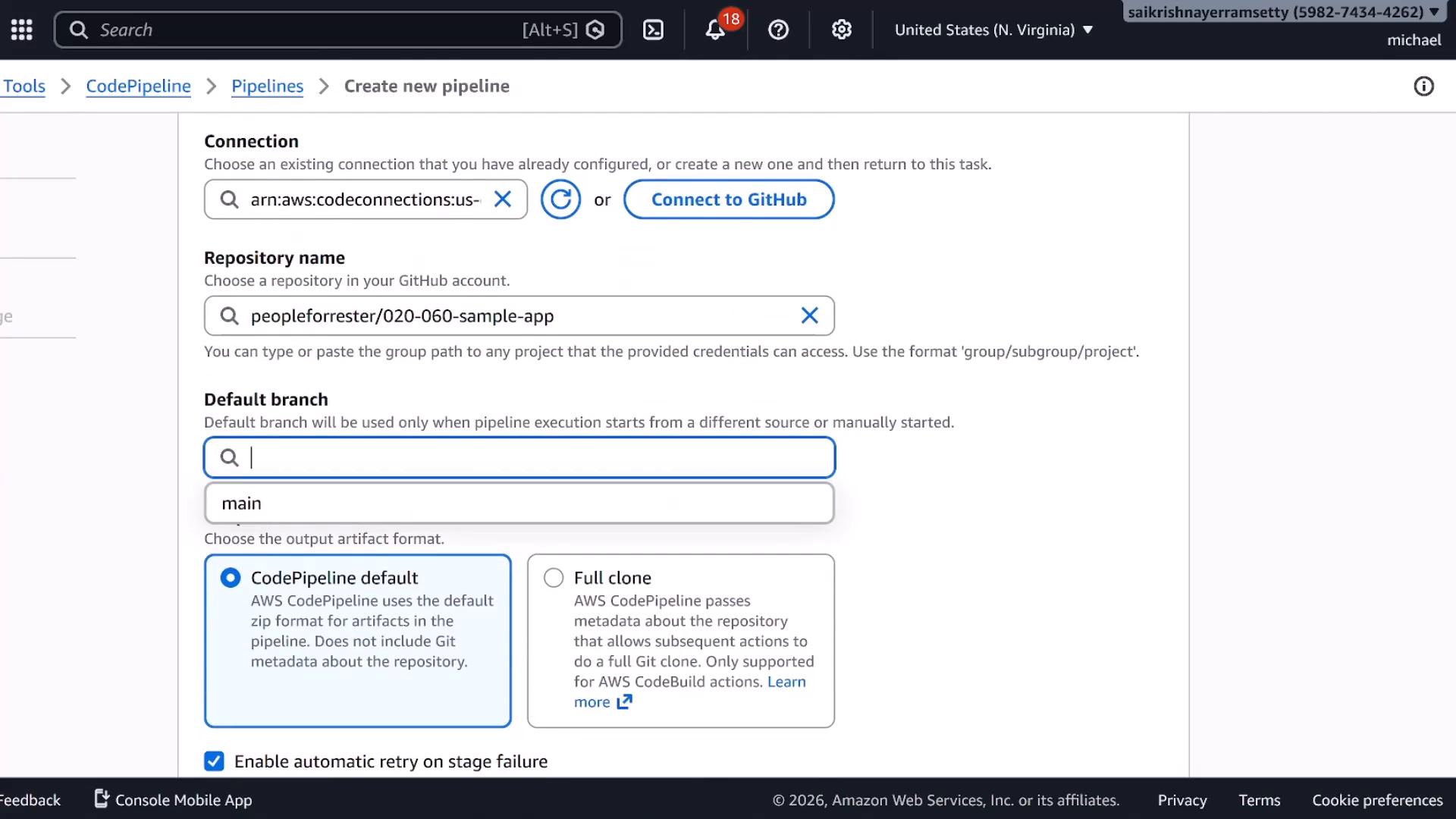
Task: Open notifications bell with 18 alerts
Action: pyautogui.click(x=715, y=30)
